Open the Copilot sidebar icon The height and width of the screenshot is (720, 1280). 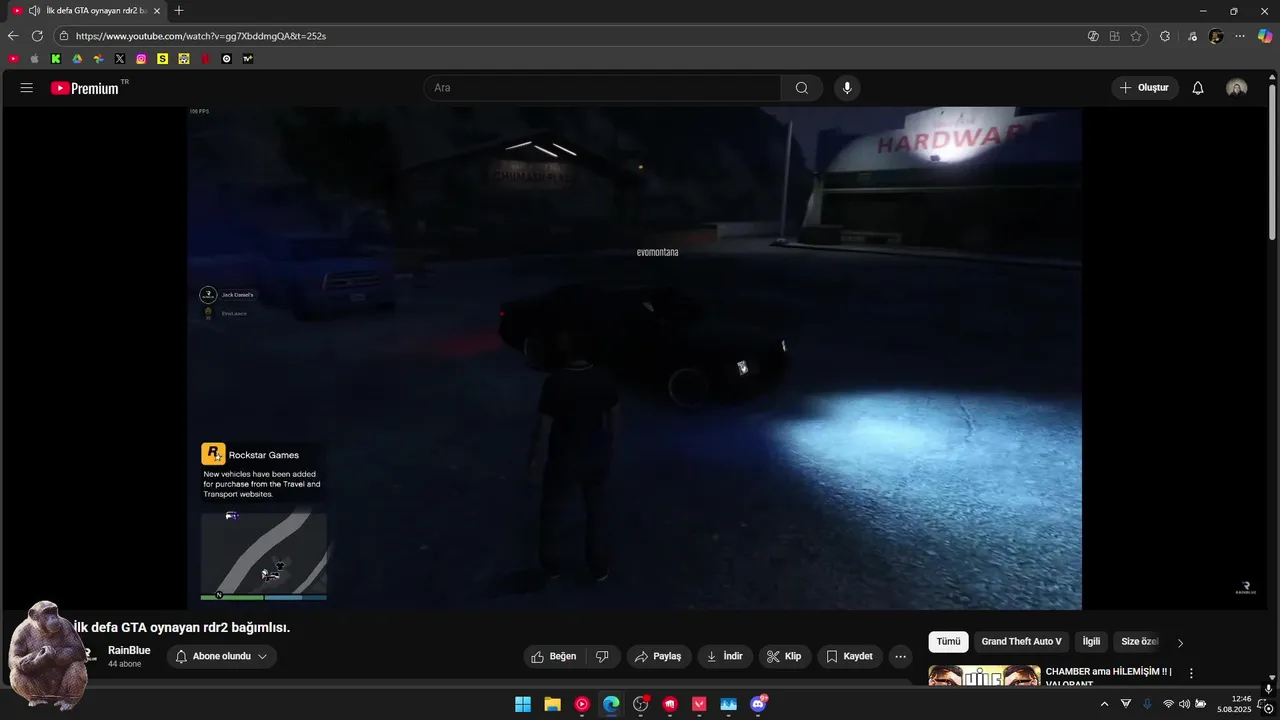point(1265,36)
